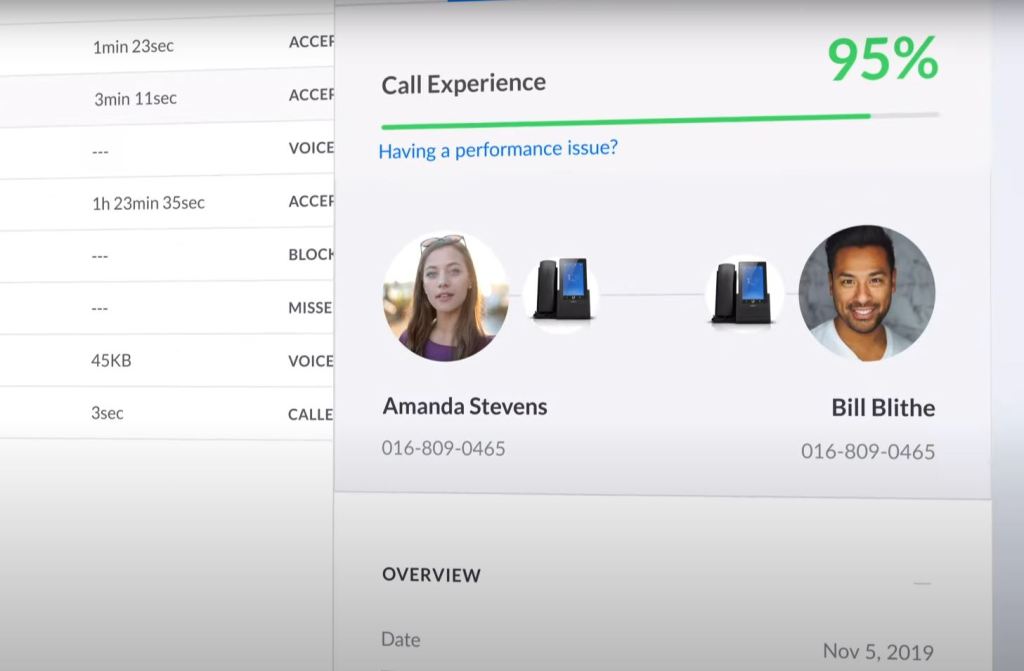1024x671 pixels.
Task: Click the Date label in Overview
Action: 400,640
